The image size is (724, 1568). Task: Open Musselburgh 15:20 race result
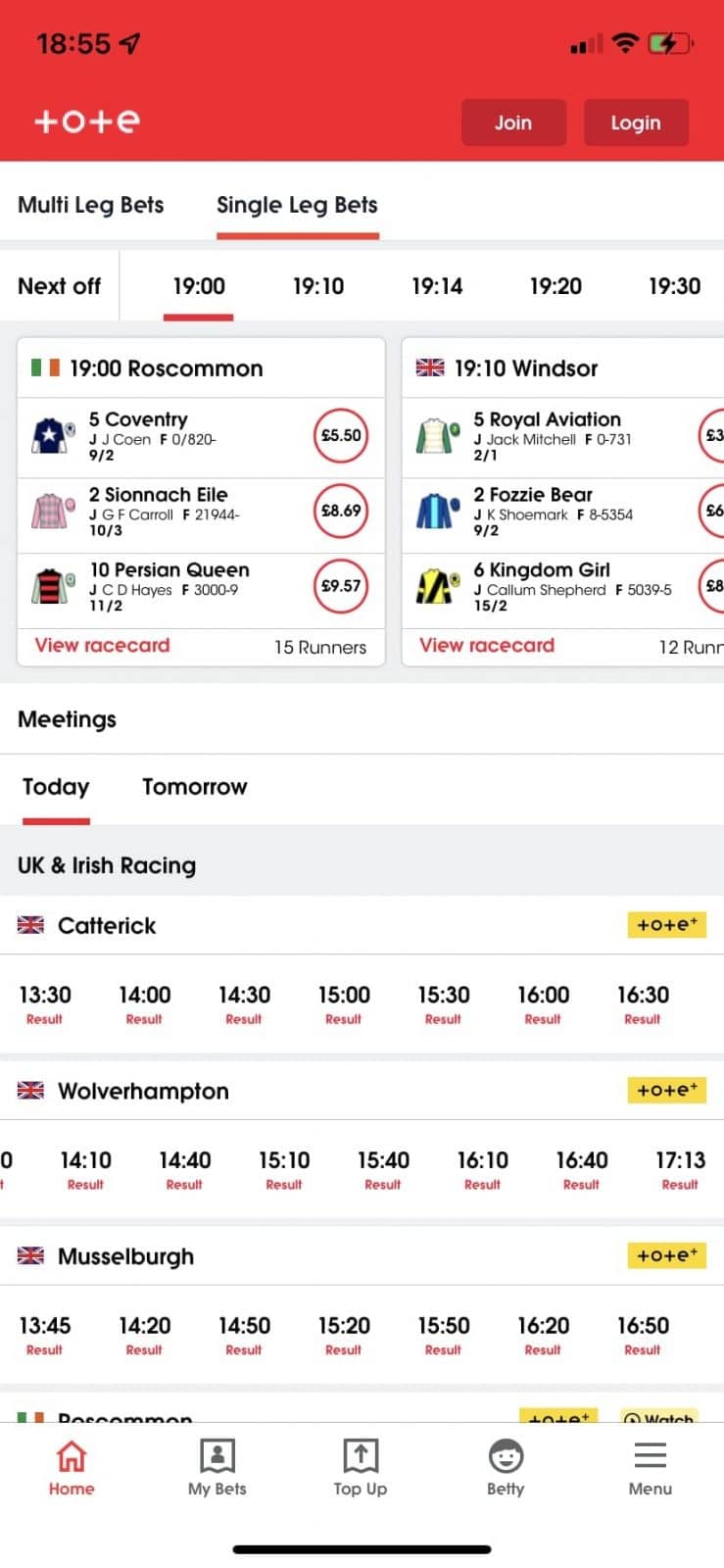point(344,1336)
